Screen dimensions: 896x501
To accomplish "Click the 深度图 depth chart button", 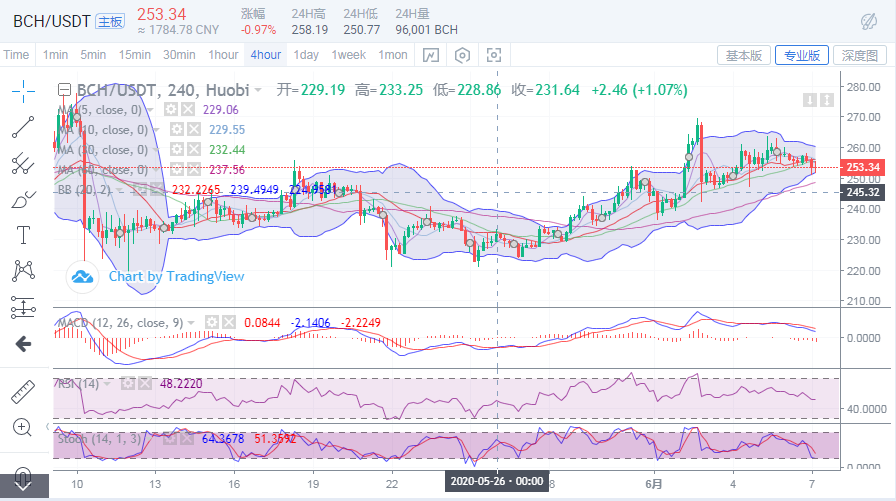I will pos(859,55).
